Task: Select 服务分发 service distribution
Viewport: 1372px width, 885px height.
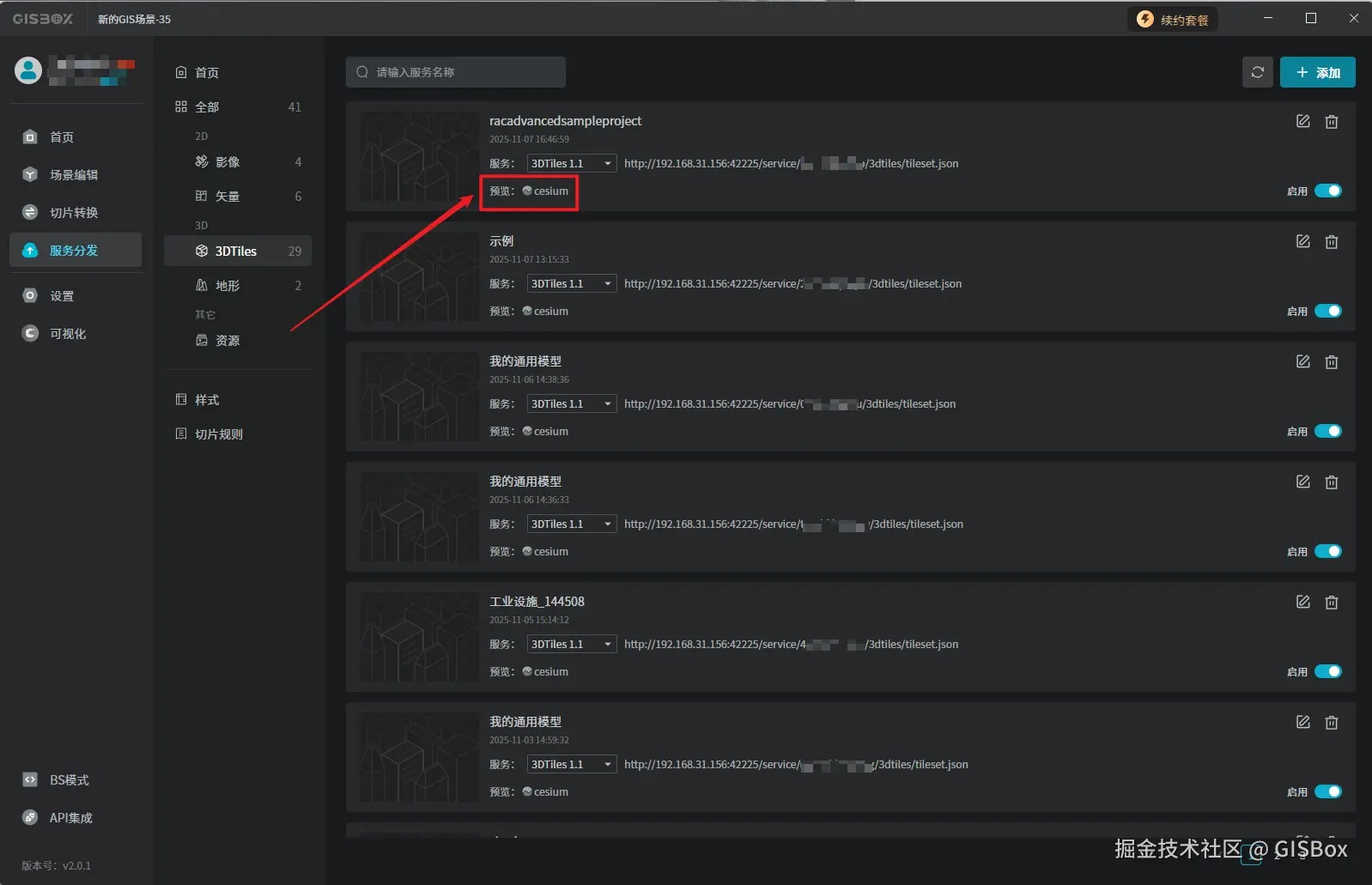Action: click(x=76, y=250)
